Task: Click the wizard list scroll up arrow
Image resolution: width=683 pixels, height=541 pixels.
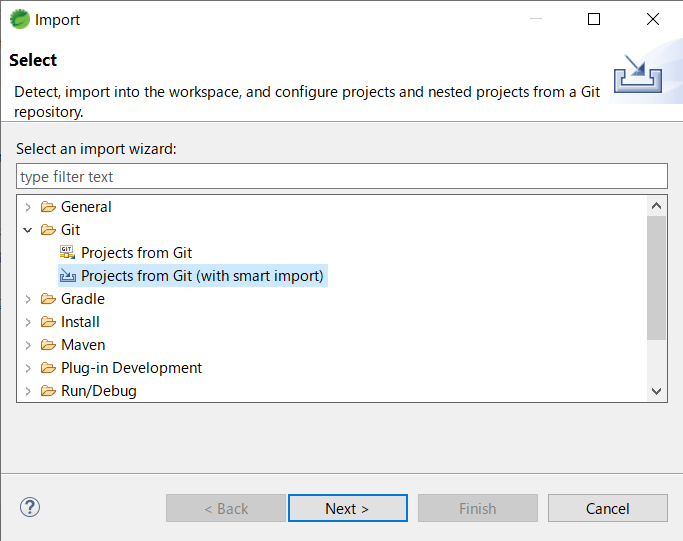Action: point(657,206)
